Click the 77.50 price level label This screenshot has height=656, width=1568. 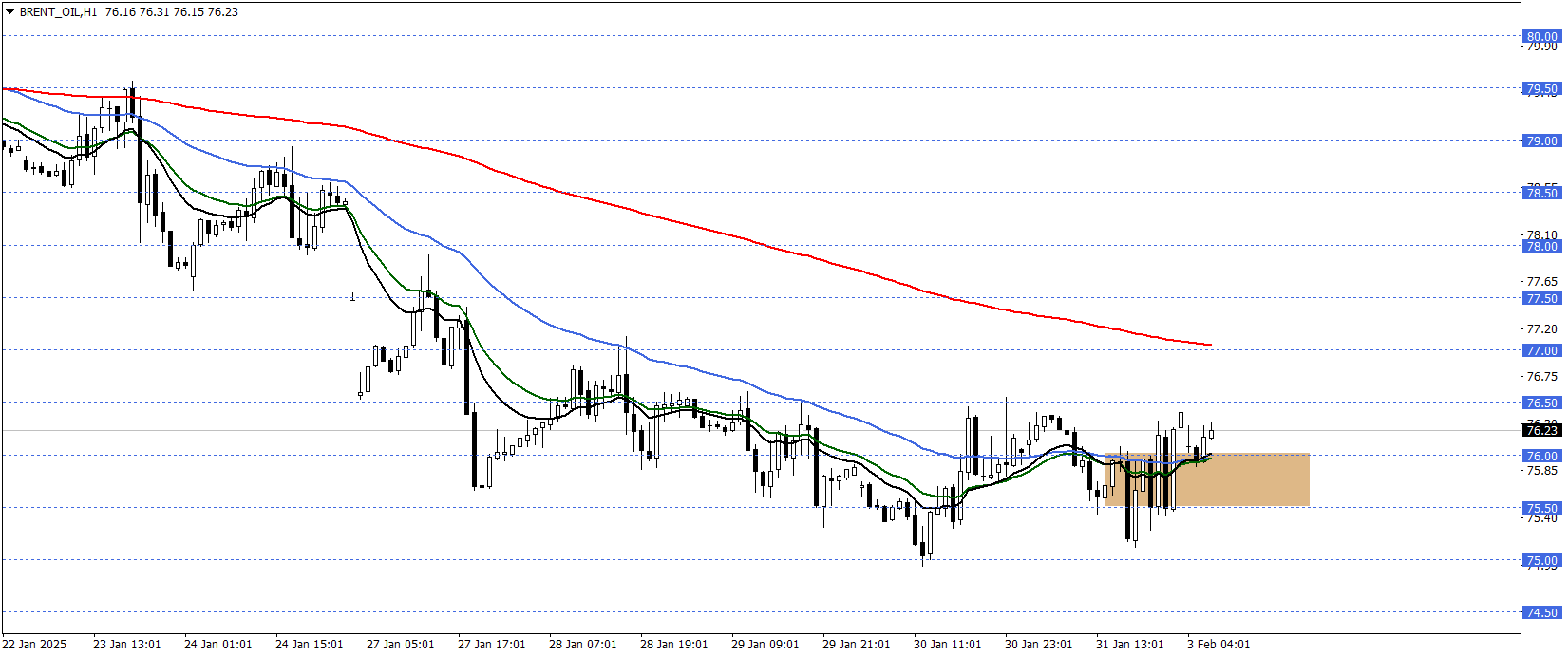coord(1541,298)
